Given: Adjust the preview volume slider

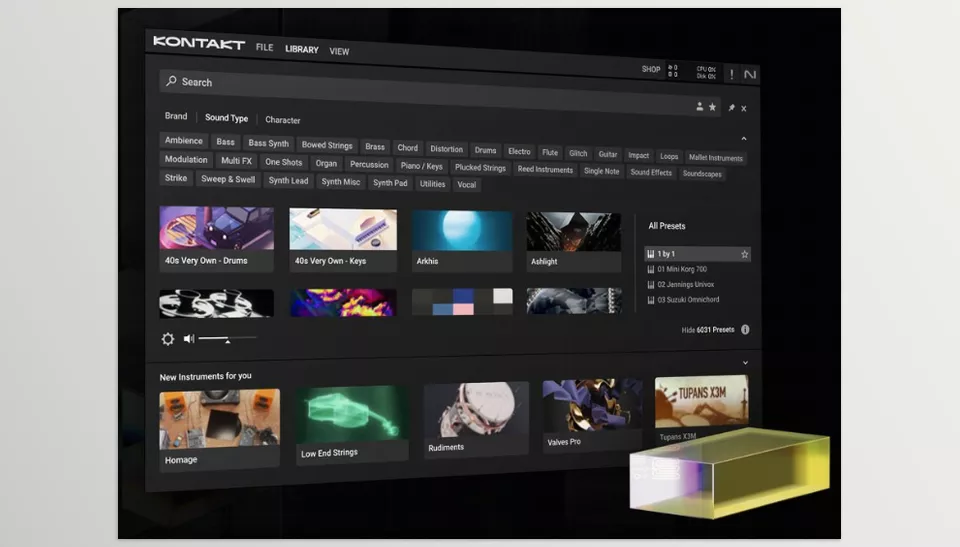Looking at the screenshot, I should pos(227,340).
